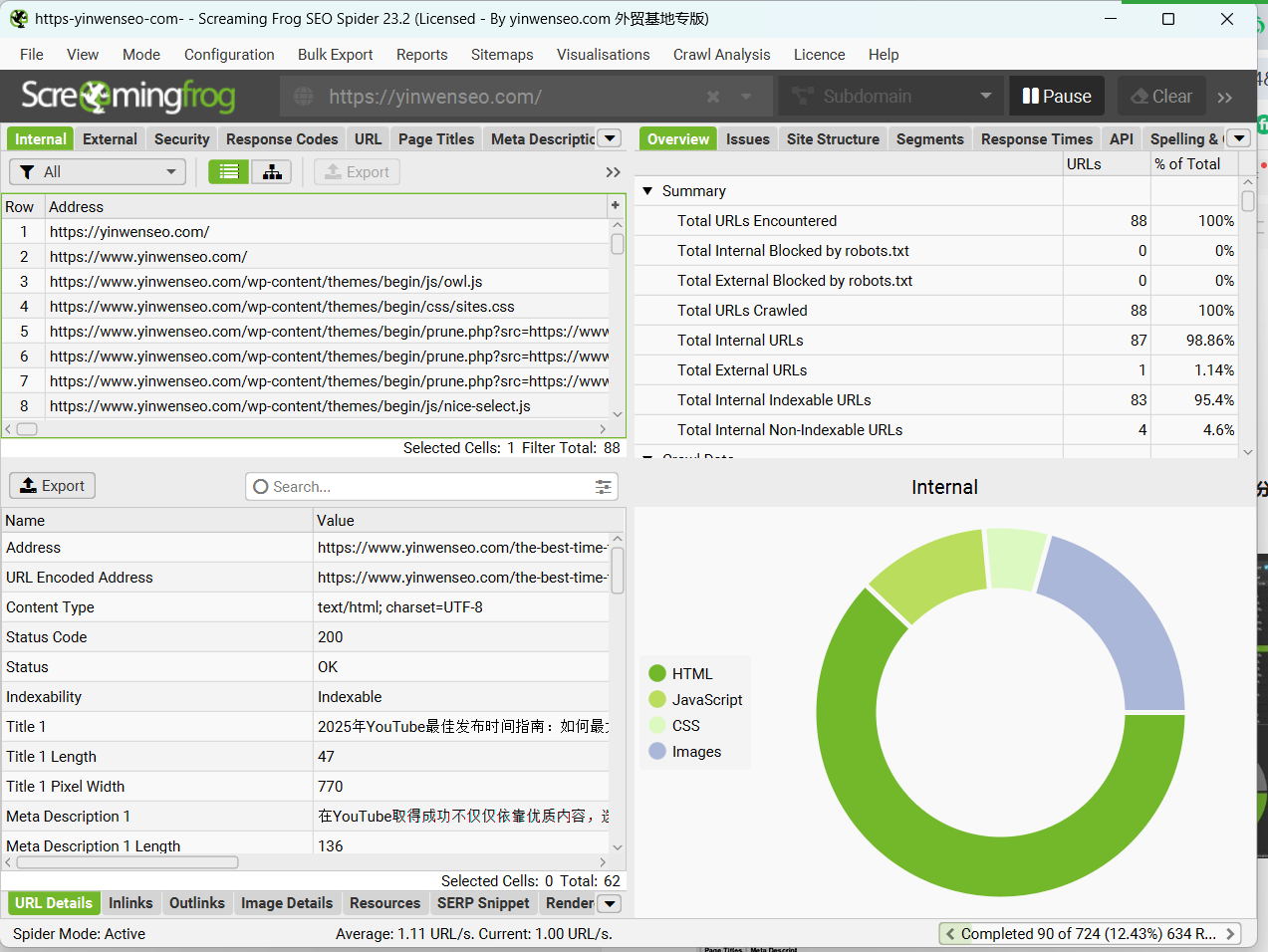This screenshot has height=952, width=1268.
Task: Open the All filter dropdown
Action: pyautogui.click(x=98, y=172)
